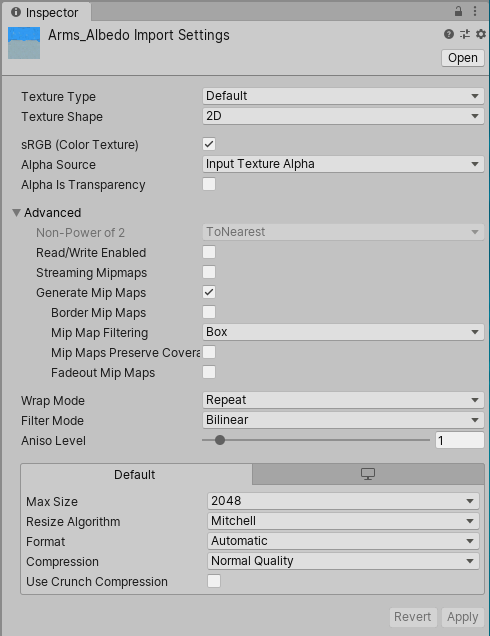Open the Wrap Mode dropdown

343,400
